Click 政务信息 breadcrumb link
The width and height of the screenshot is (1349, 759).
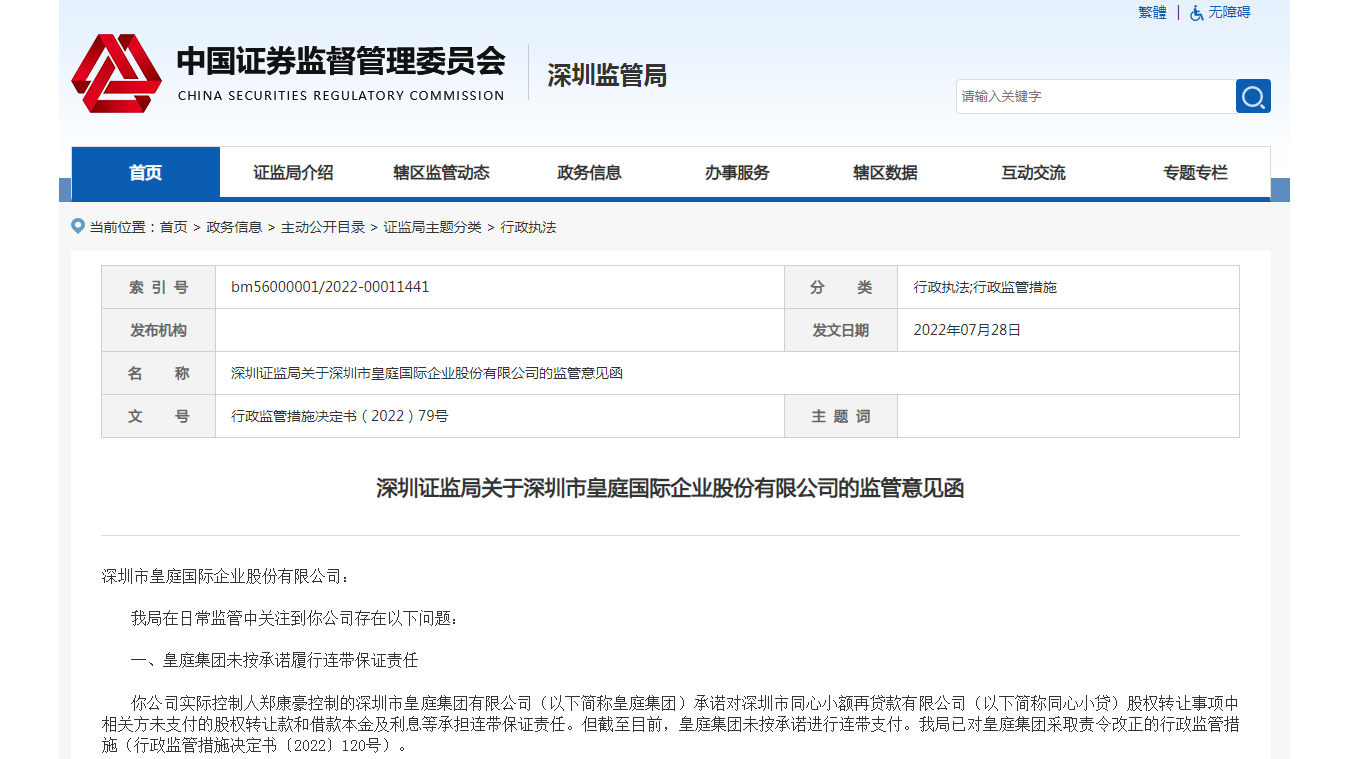click(234, 227)
